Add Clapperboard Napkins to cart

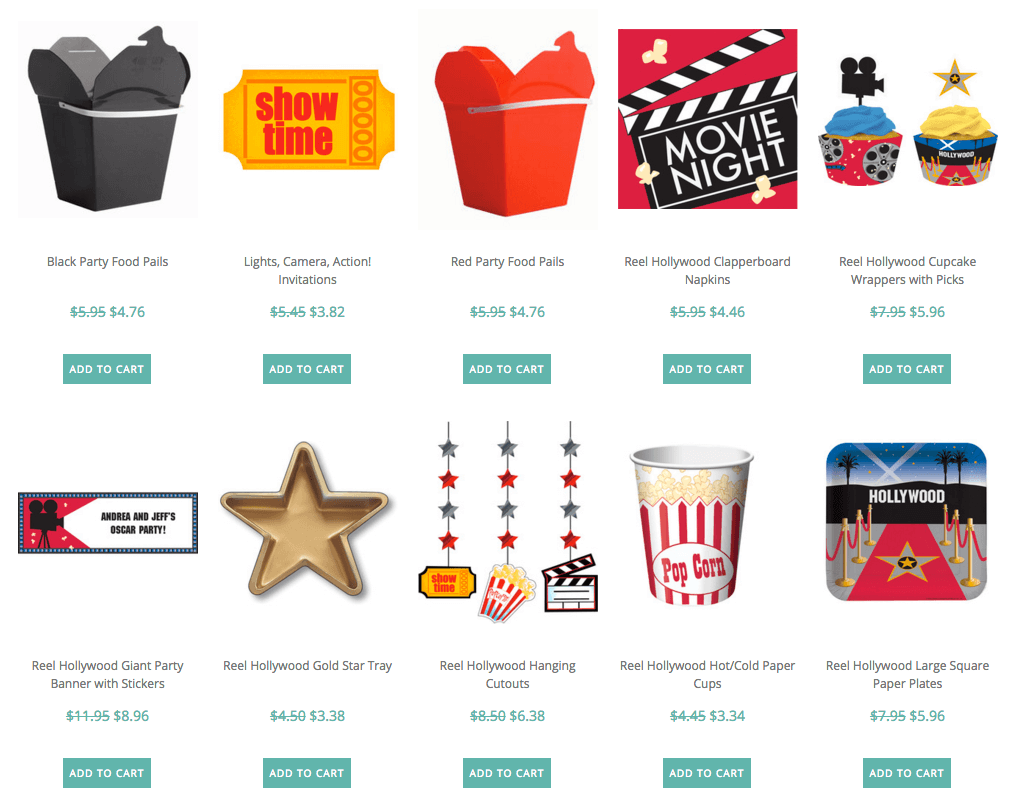point(707,369)
